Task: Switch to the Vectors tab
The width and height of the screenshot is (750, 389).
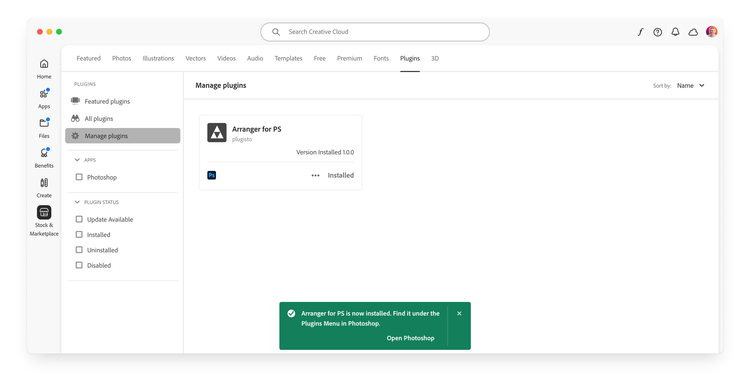Action: (196, 58)
